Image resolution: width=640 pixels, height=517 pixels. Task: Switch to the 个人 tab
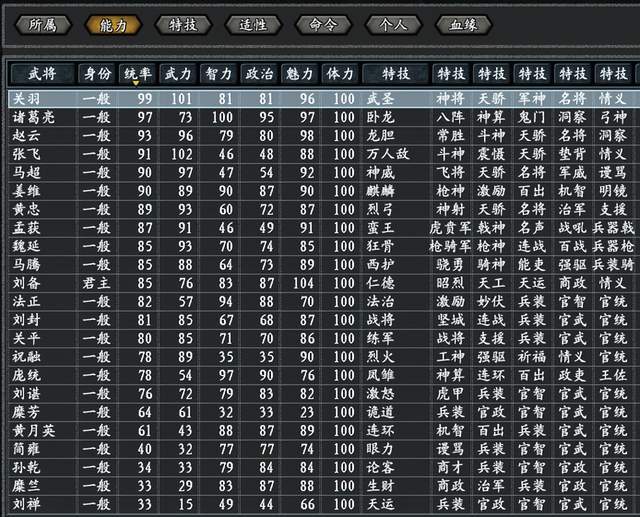click(393, 25)
